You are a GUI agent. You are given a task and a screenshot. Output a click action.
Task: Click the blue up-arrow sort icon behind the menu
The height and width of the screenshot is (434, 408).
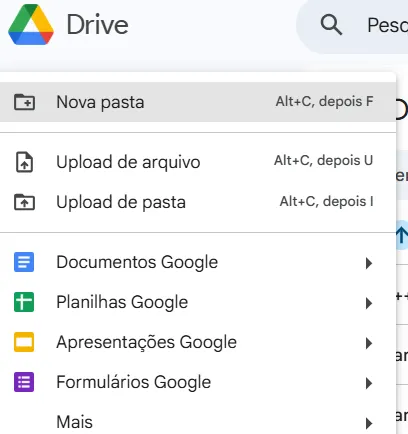pos(402,235)
